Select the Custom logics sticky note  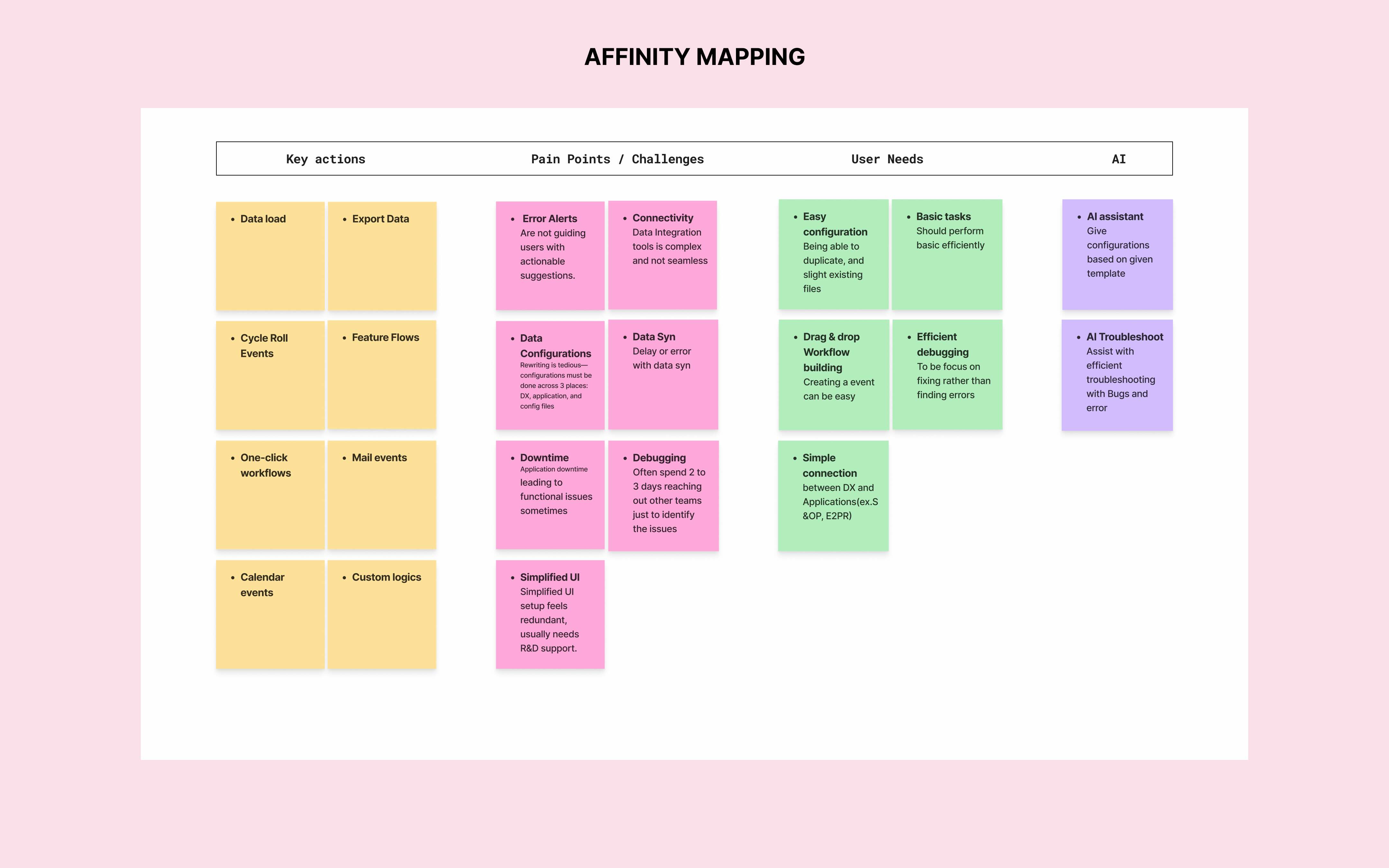click(382, 614)
